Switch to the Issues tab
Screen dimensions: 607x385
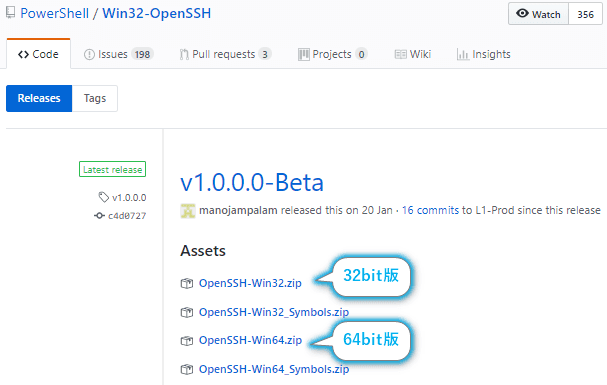118,54
